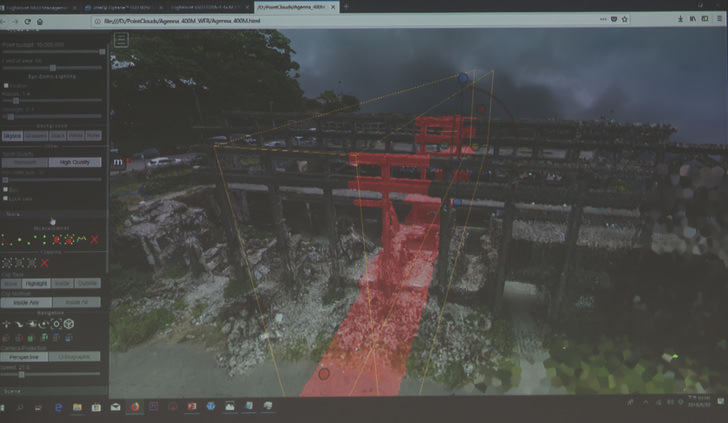Select the screen box clip tool
The width and height of the screenshot is (728, 423).
(32, 263)
